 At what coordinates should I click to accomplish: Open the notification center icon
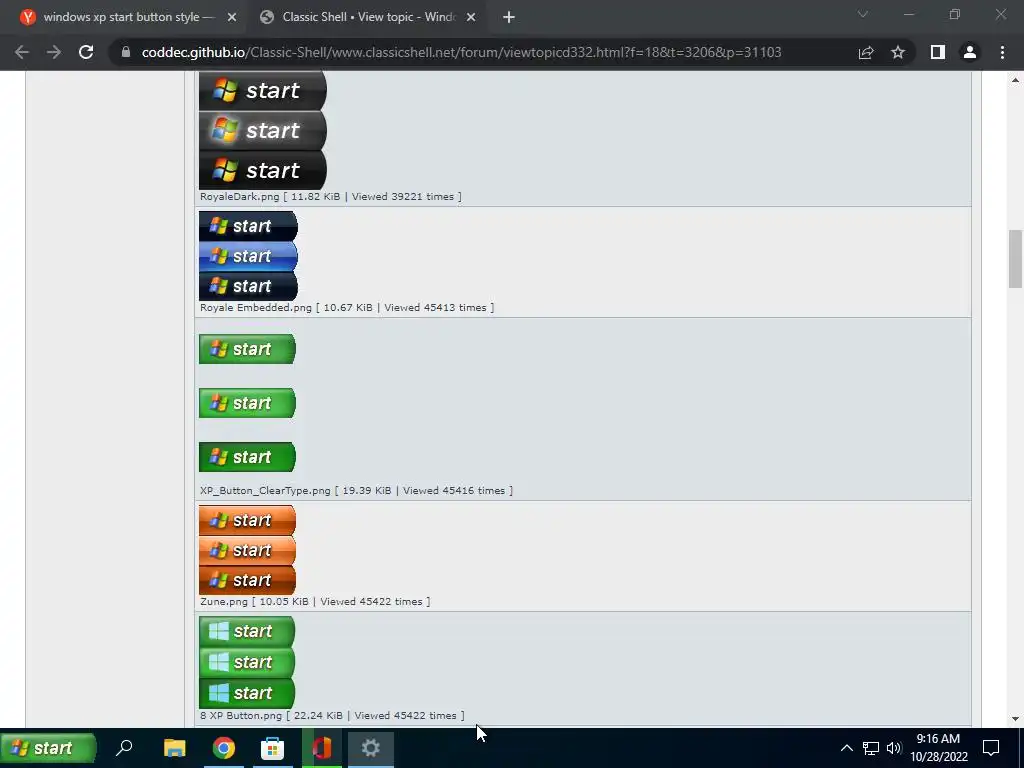coord(991,748)
